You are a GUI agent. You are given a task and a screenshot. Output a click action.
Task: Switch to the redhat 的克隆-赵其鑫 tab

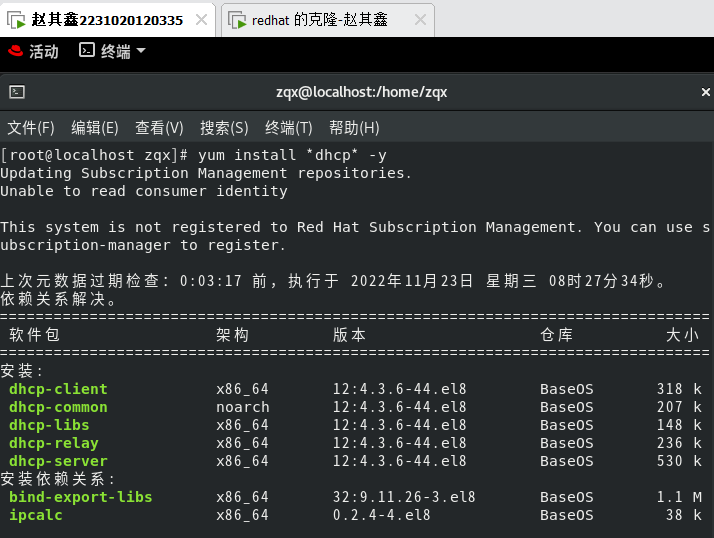tap(327, 20)
